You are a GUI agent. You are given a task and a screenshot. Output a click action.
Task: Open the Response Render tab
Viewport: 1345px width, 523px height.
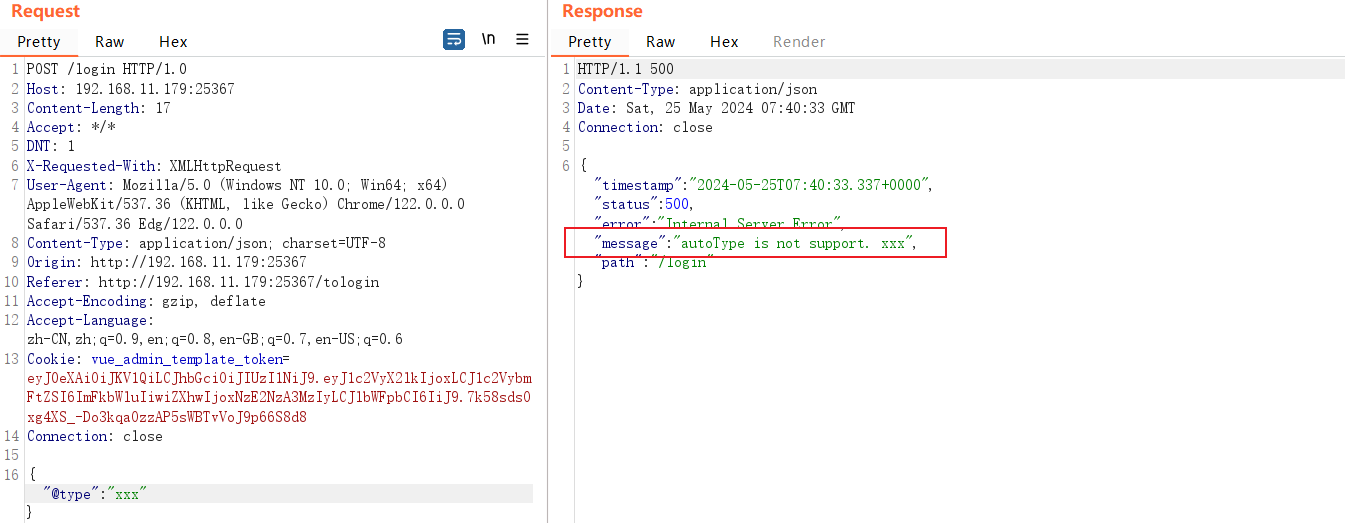[x=799, y=42]
